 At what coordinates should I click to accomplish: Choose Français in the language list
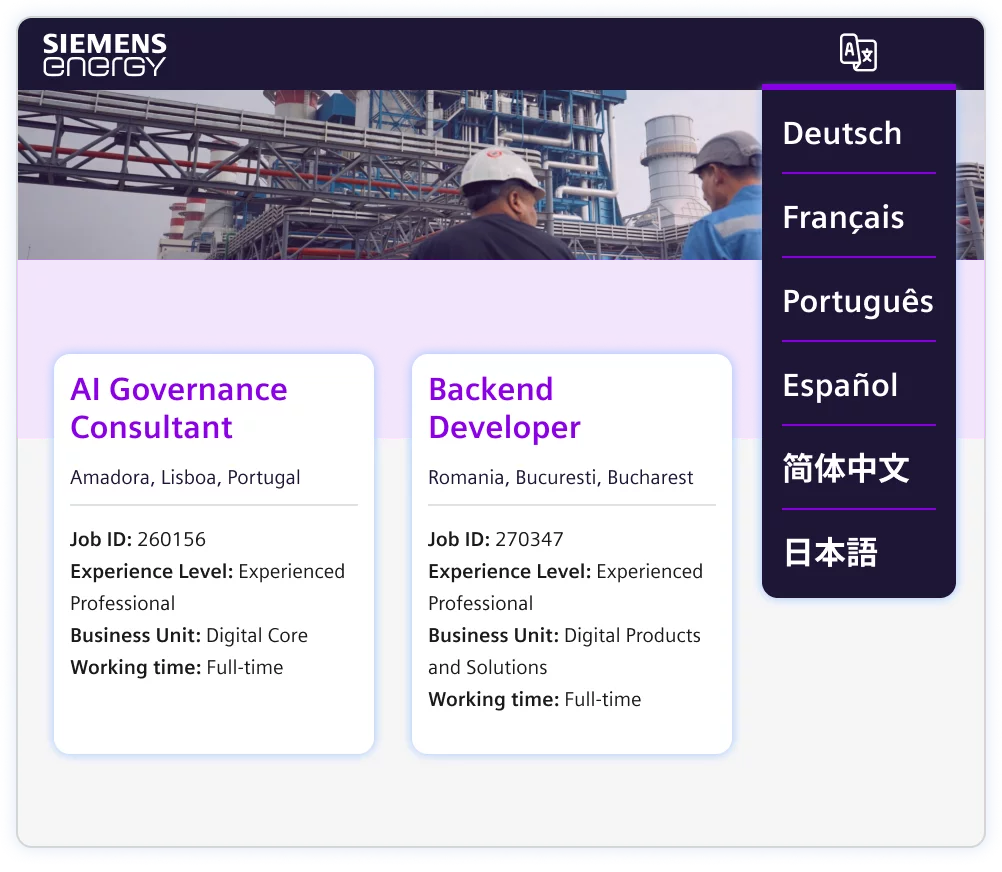coord(843,217)
